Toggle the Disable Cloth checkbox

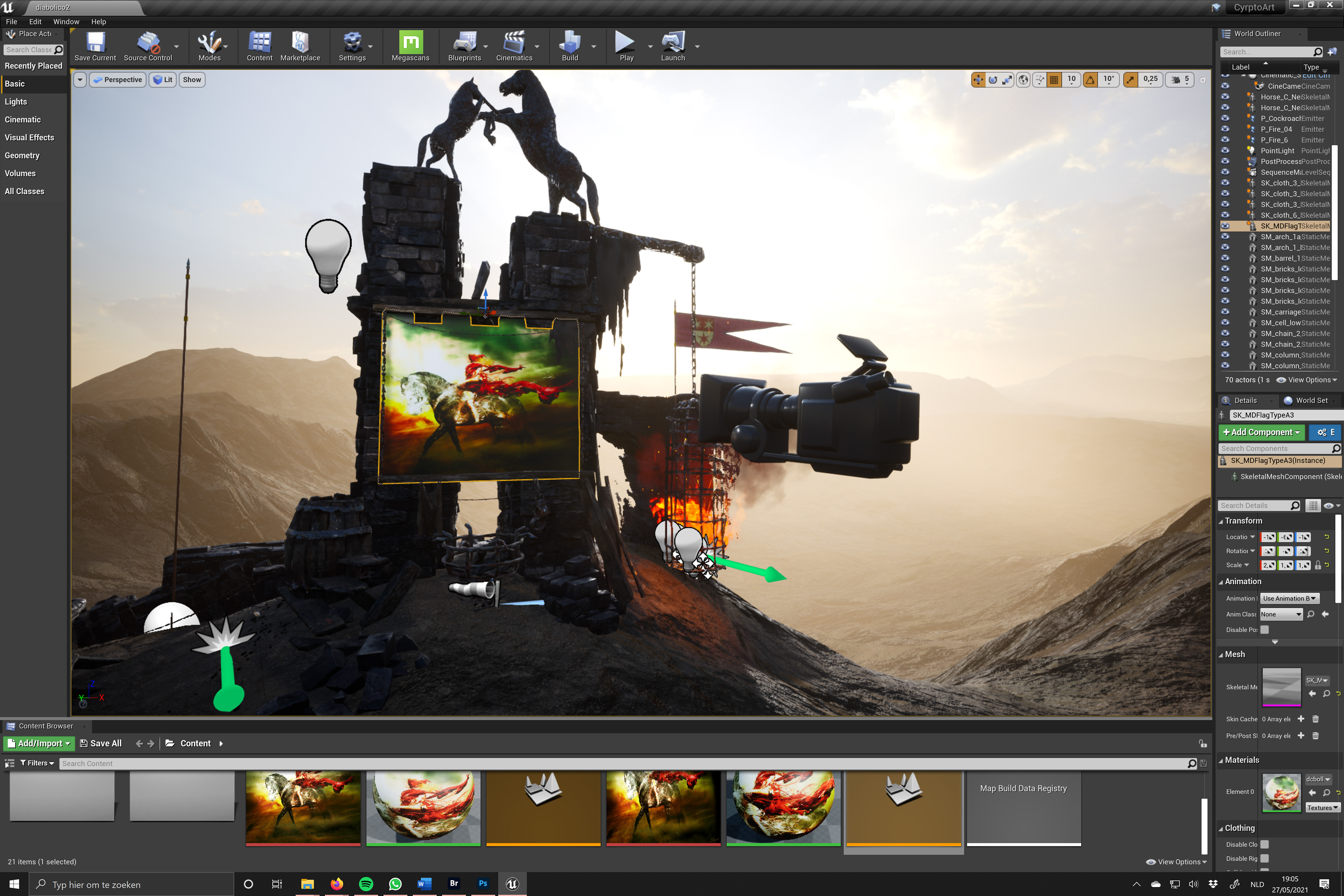(1265, 845)
